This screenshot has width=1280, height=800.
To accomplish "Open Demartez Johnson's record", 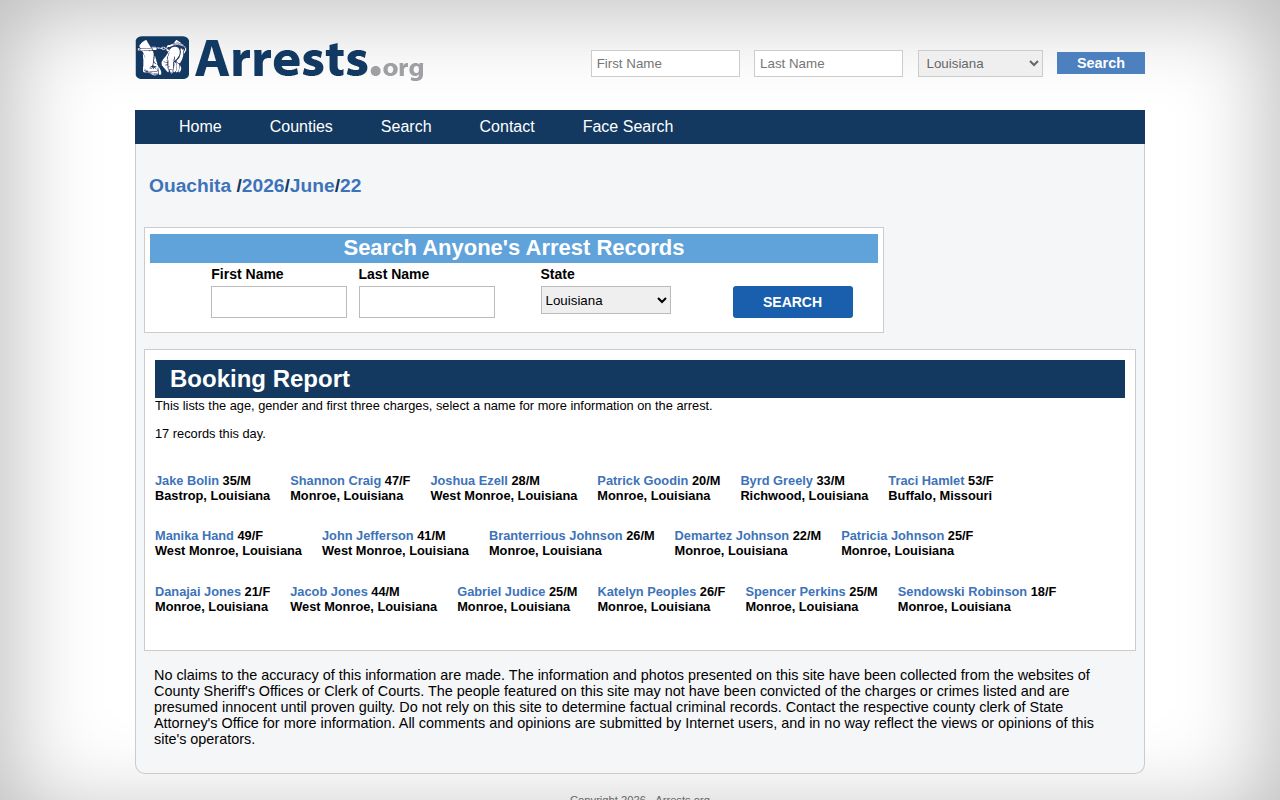I will [732, 536].
